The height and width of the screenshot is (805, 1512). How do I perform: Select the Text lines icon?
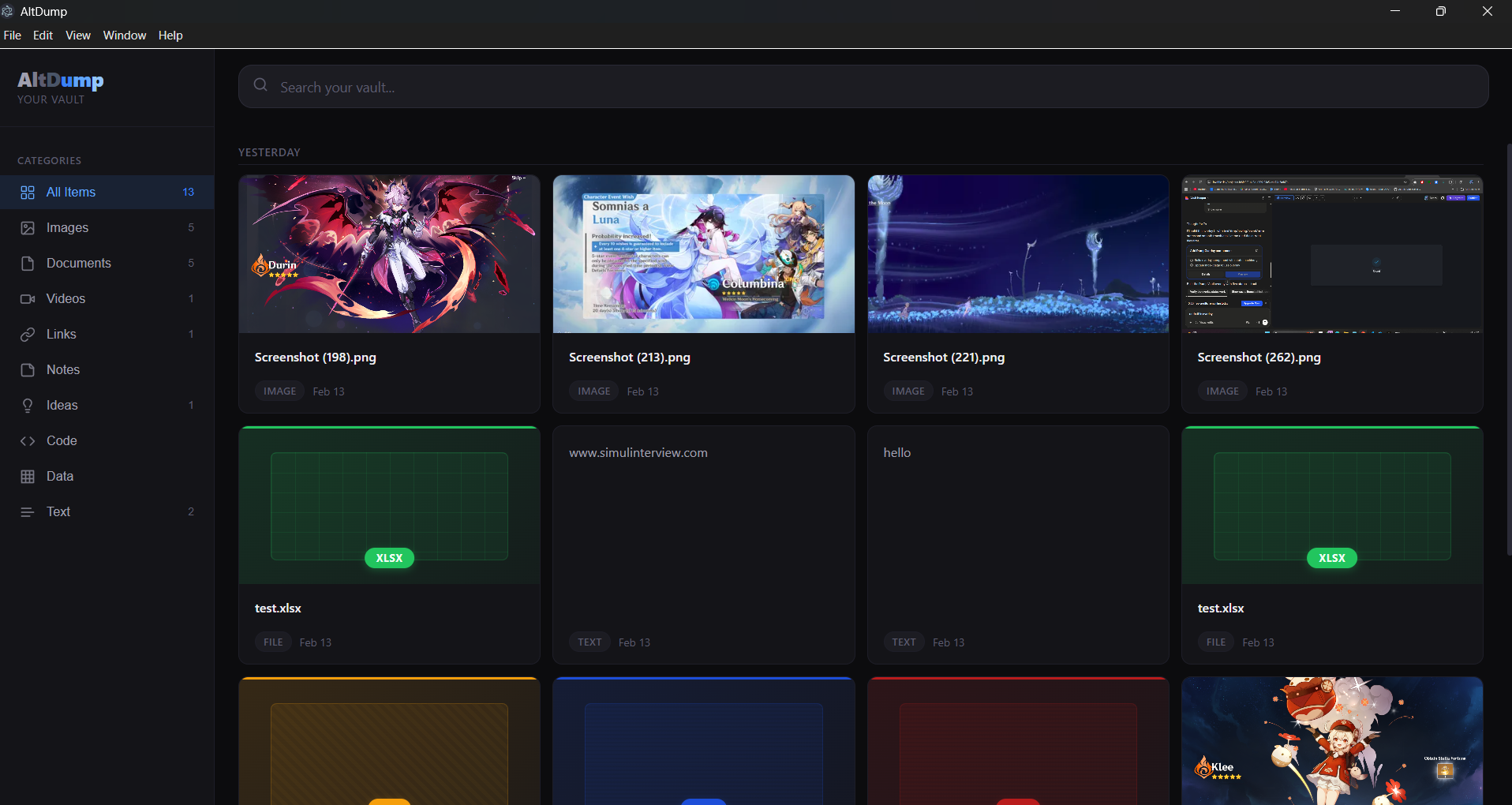[x=28, y=511]
